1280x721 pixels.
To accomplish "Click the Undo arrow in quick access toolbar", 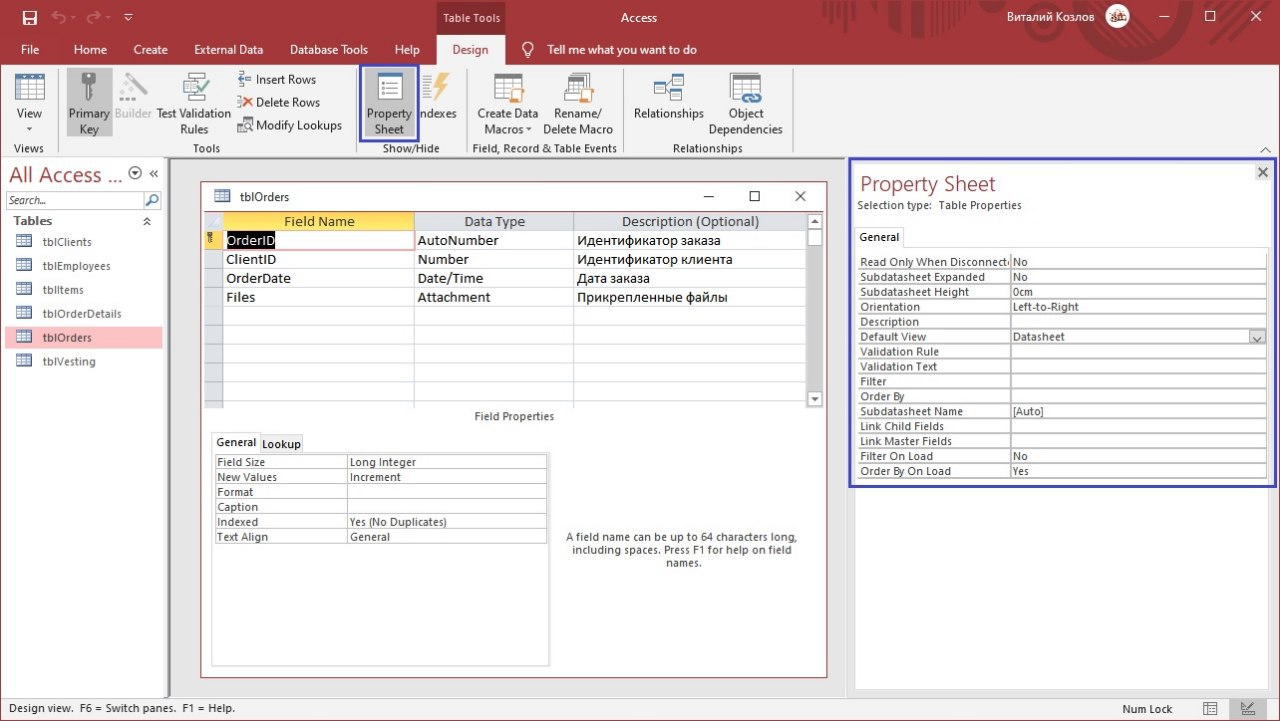I will 60,17.
